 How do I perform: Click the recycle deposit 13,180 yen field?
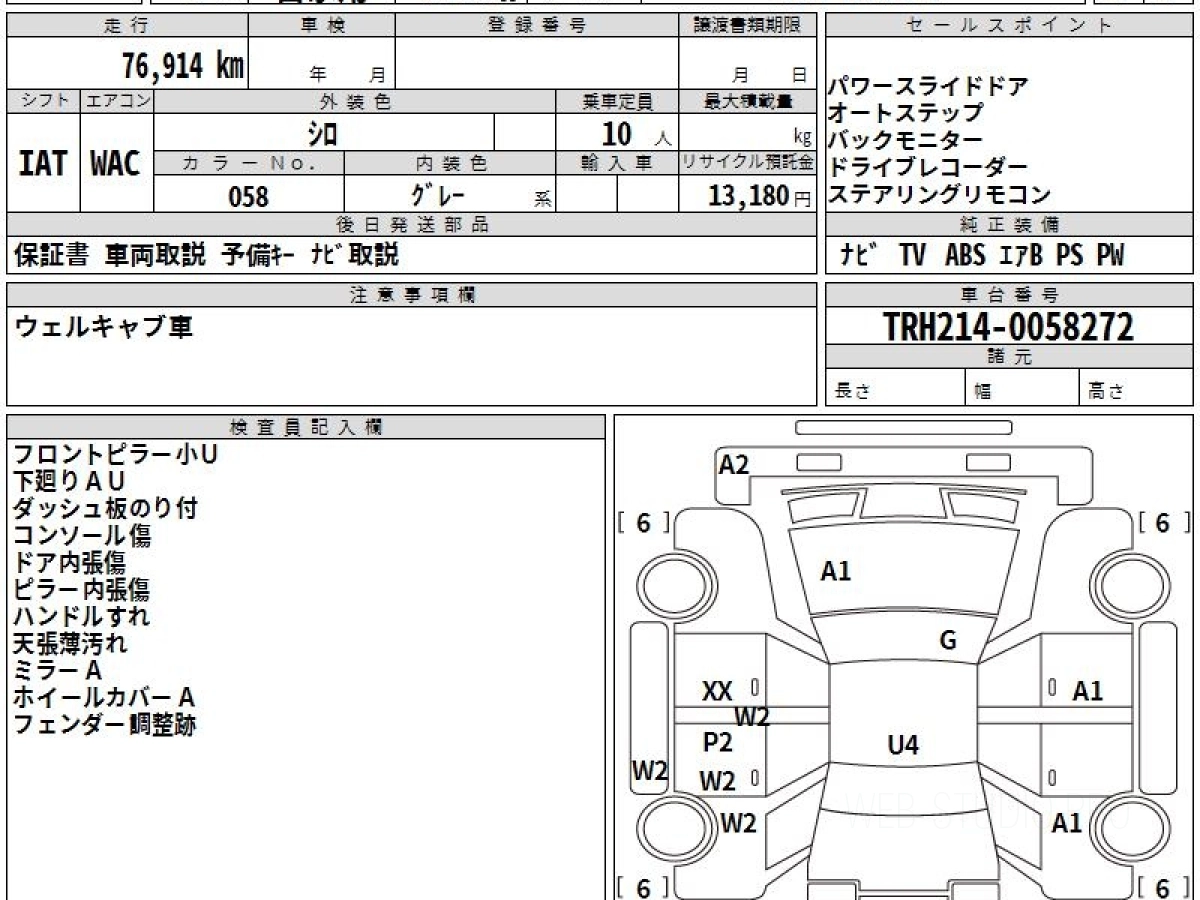coord(747,195)
